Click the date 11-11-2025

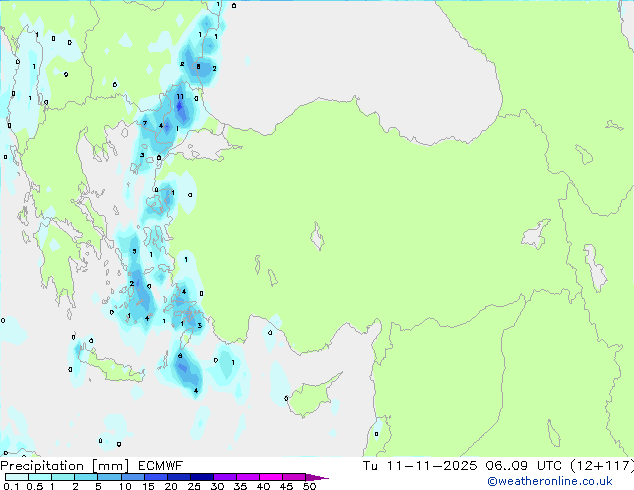432,466
